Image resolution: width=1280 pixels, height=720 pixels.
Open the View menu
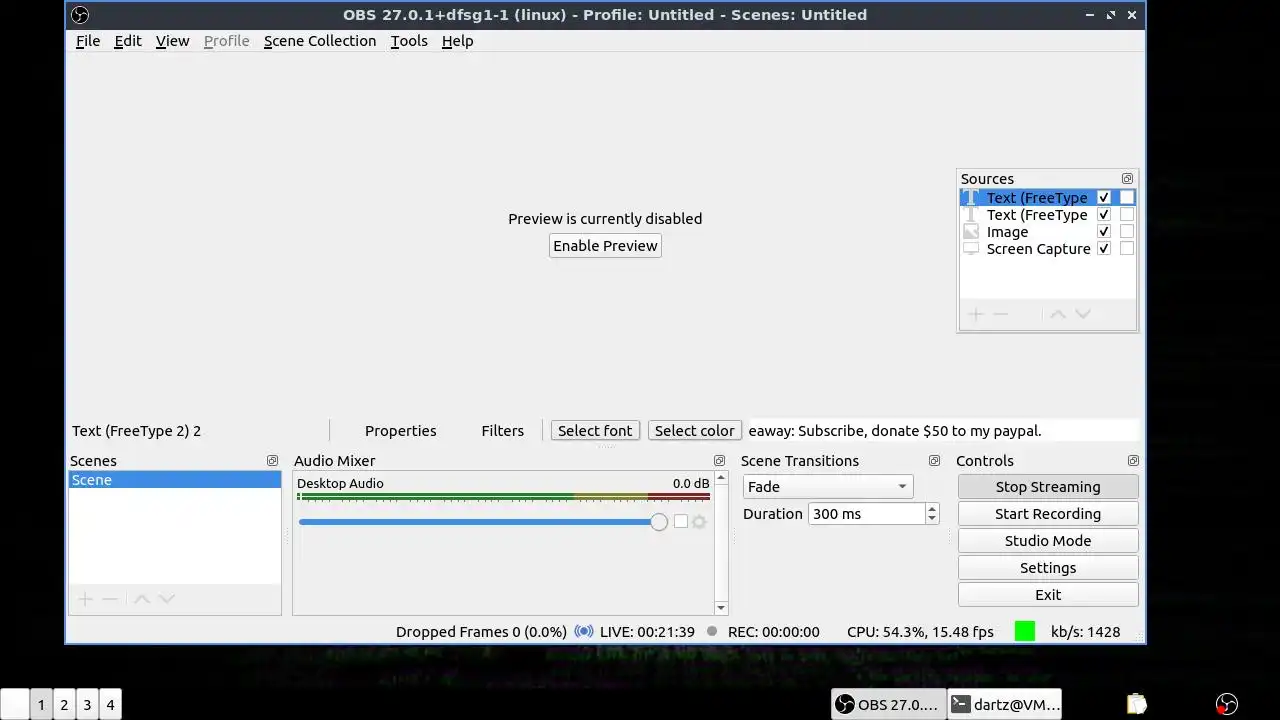[172, 41]
